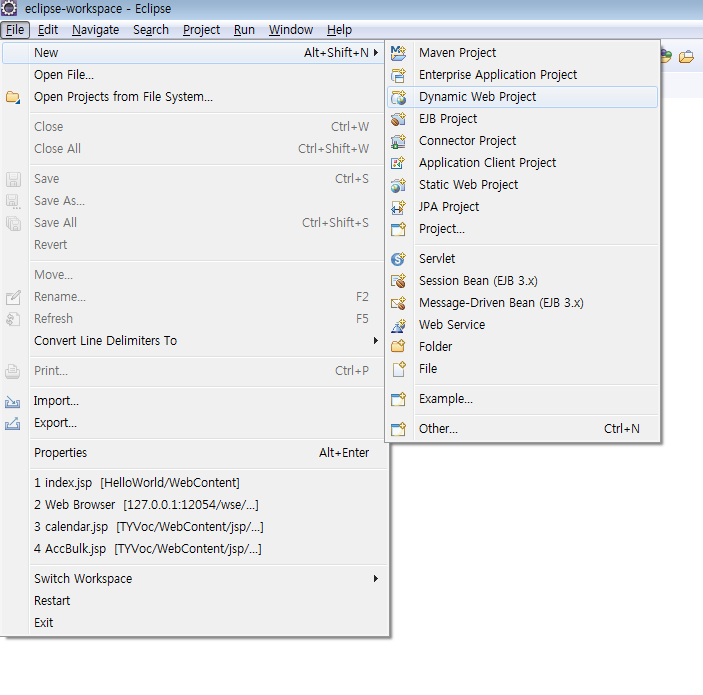Click the Enterprise Application Project icon
The width and height of the screenshot is (703, 695).
(398, 75)
